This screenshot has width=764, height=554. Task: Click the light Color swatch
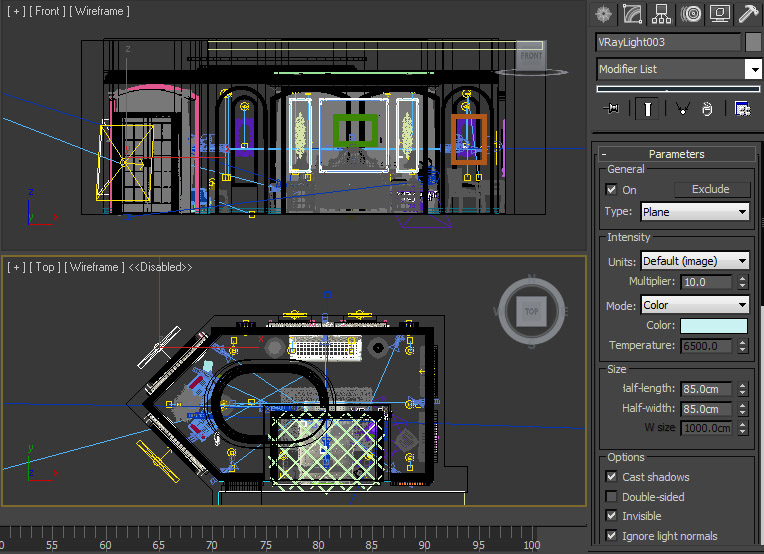point(714,326)
